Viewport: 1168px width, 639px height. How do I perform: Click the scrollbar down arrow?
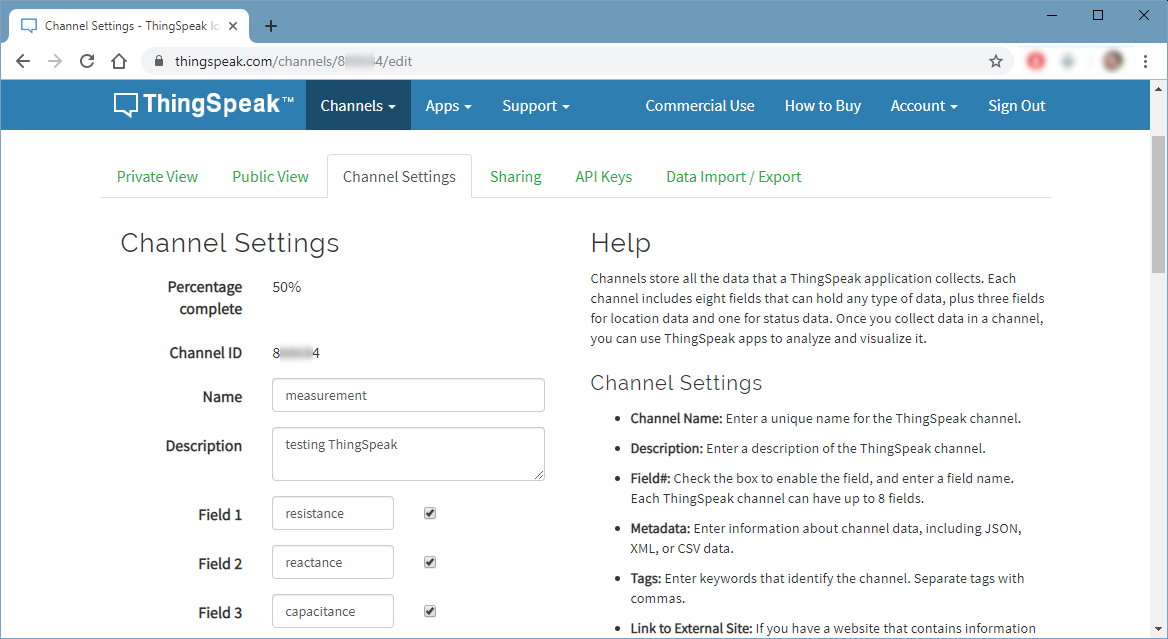pos(1158,629)
